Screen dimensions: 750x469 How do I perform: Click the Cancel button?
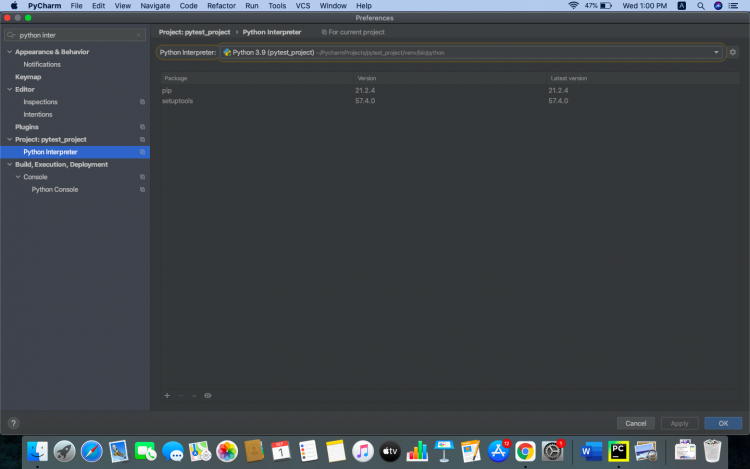coord(636,423)
